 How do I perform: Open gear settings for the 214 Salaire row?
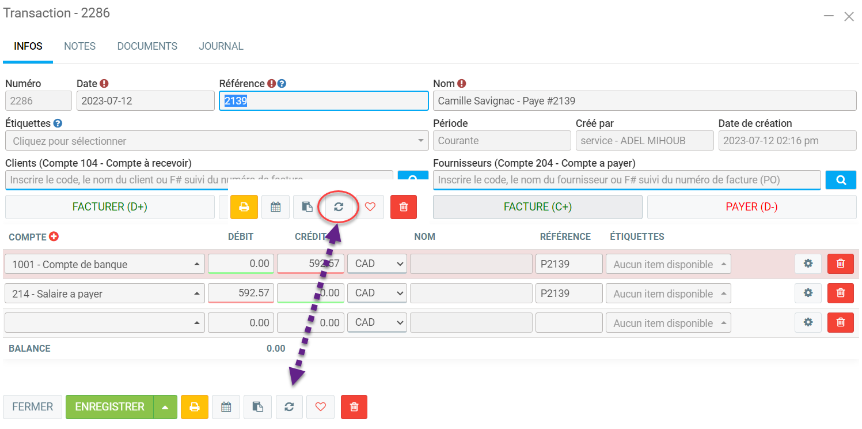808,294
